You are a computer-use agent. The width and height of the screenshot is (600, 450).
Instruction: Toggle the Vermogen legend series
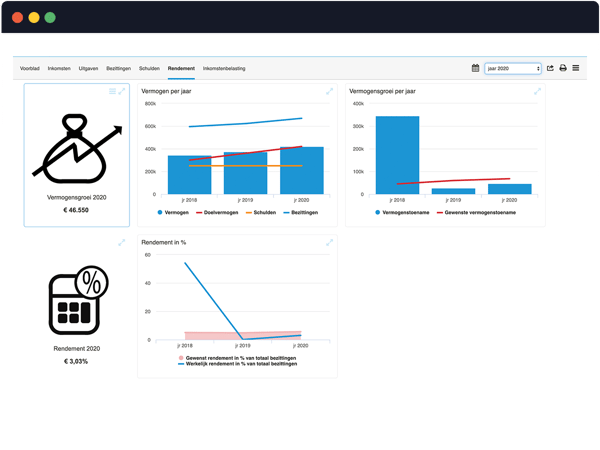coord(173,212)
